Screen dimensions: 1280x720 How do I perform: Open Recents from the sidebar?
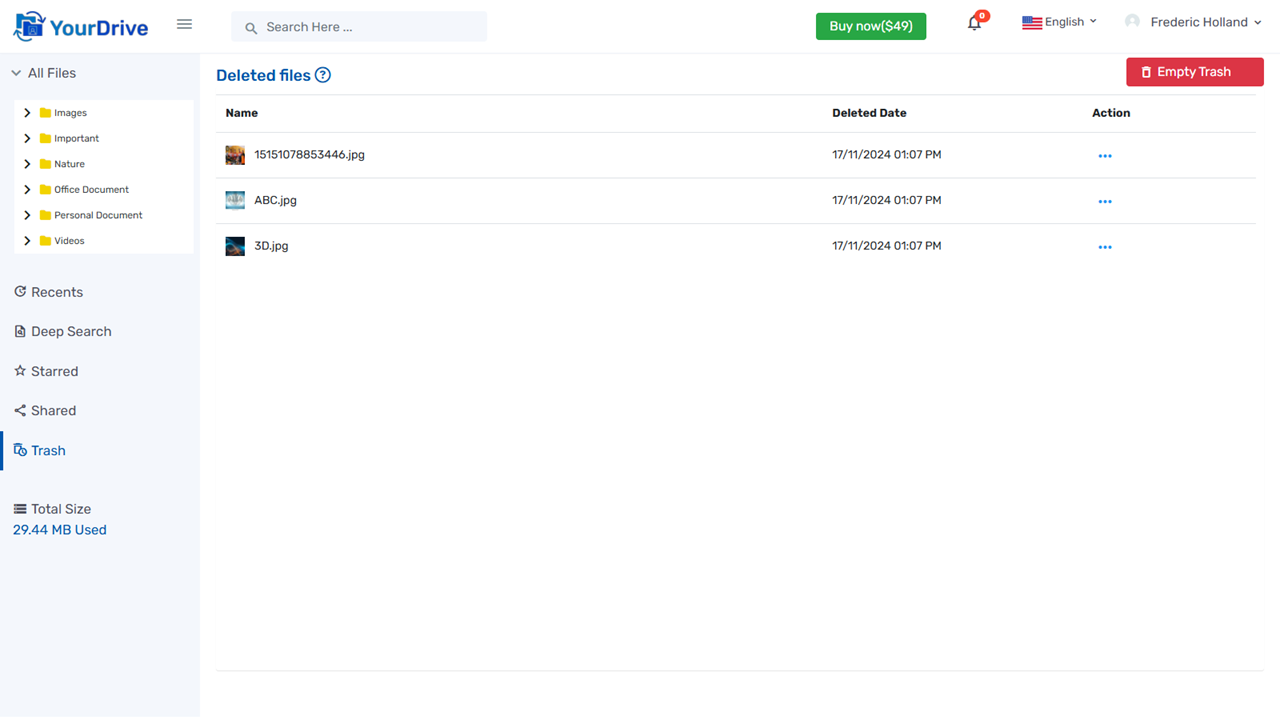tap(17, 291)
